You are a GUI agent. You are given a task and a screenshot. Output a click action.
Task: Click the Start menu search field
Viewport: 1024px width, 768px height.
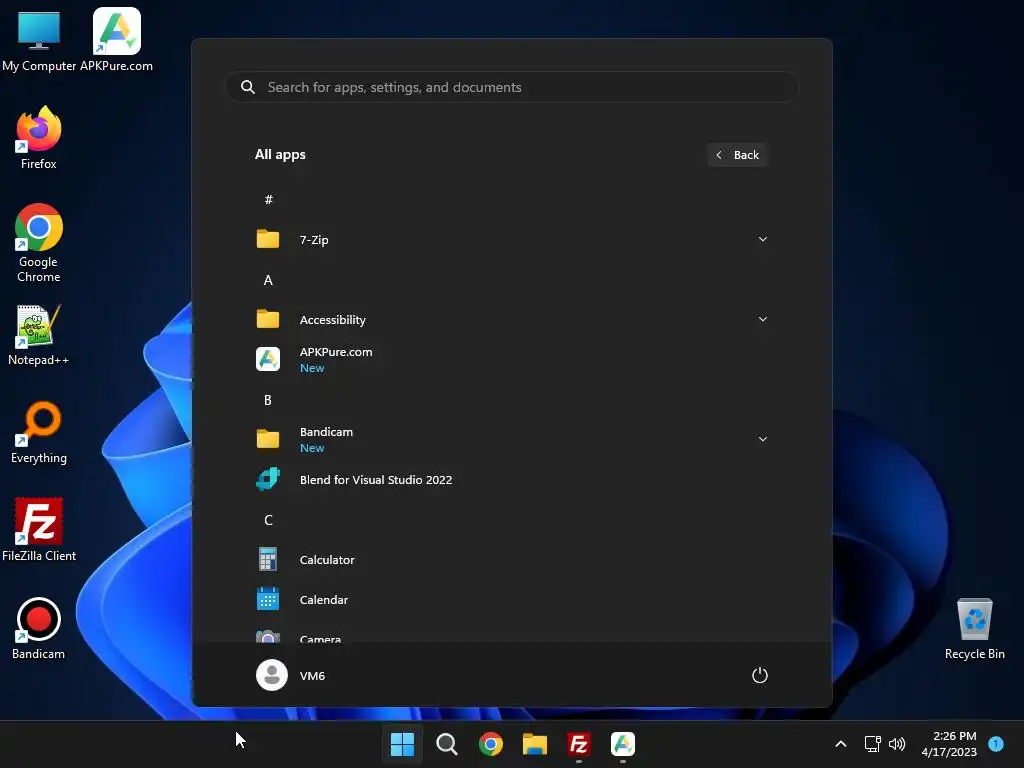[x=512, y=87]
